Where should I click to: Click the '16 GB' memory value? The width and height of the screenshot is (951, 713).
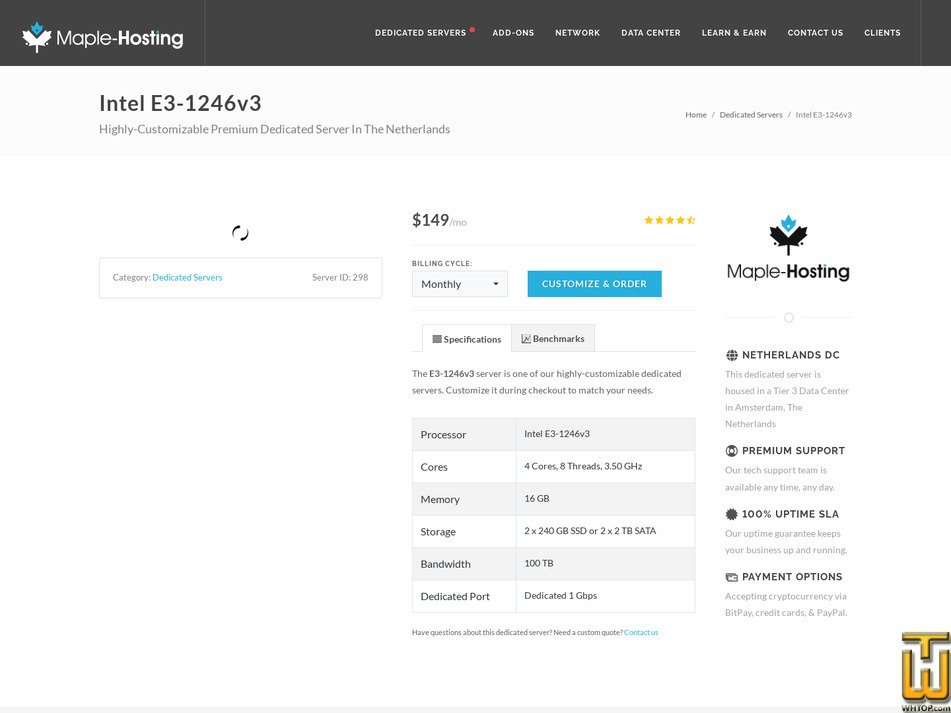[x=537, y=498]
